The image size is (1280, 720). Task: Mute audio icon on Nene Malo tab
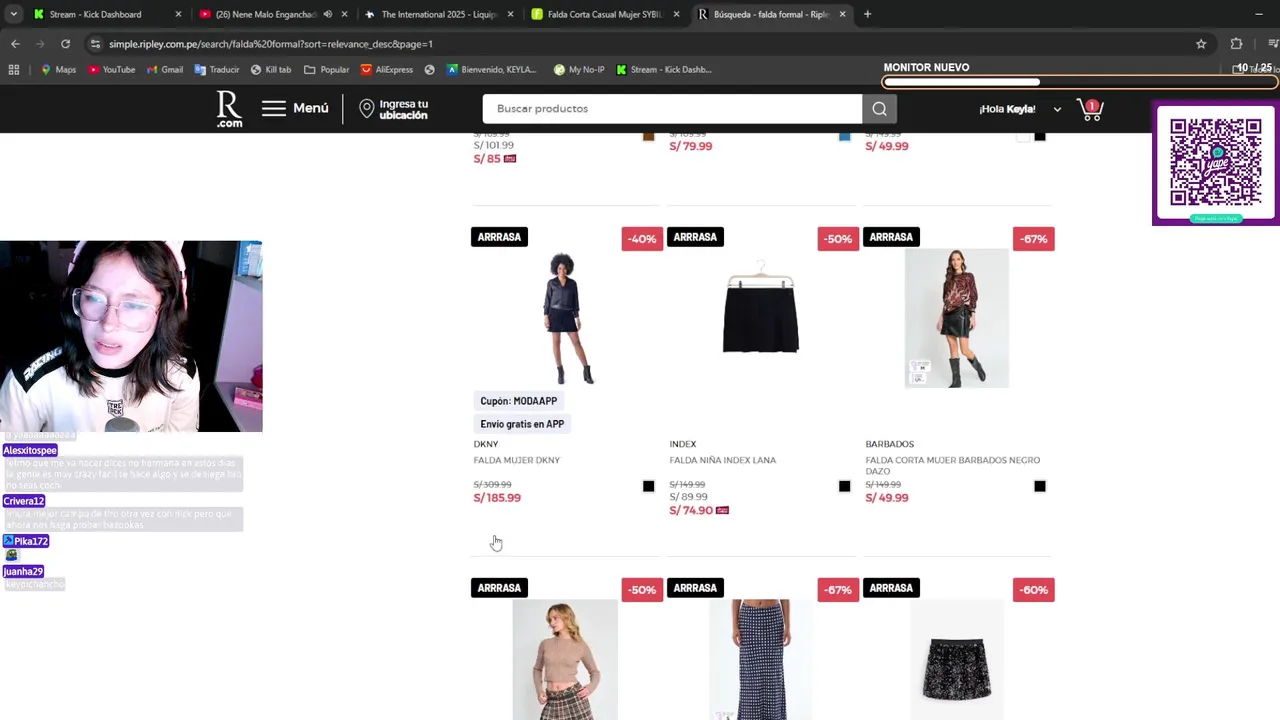pos(328,14)
